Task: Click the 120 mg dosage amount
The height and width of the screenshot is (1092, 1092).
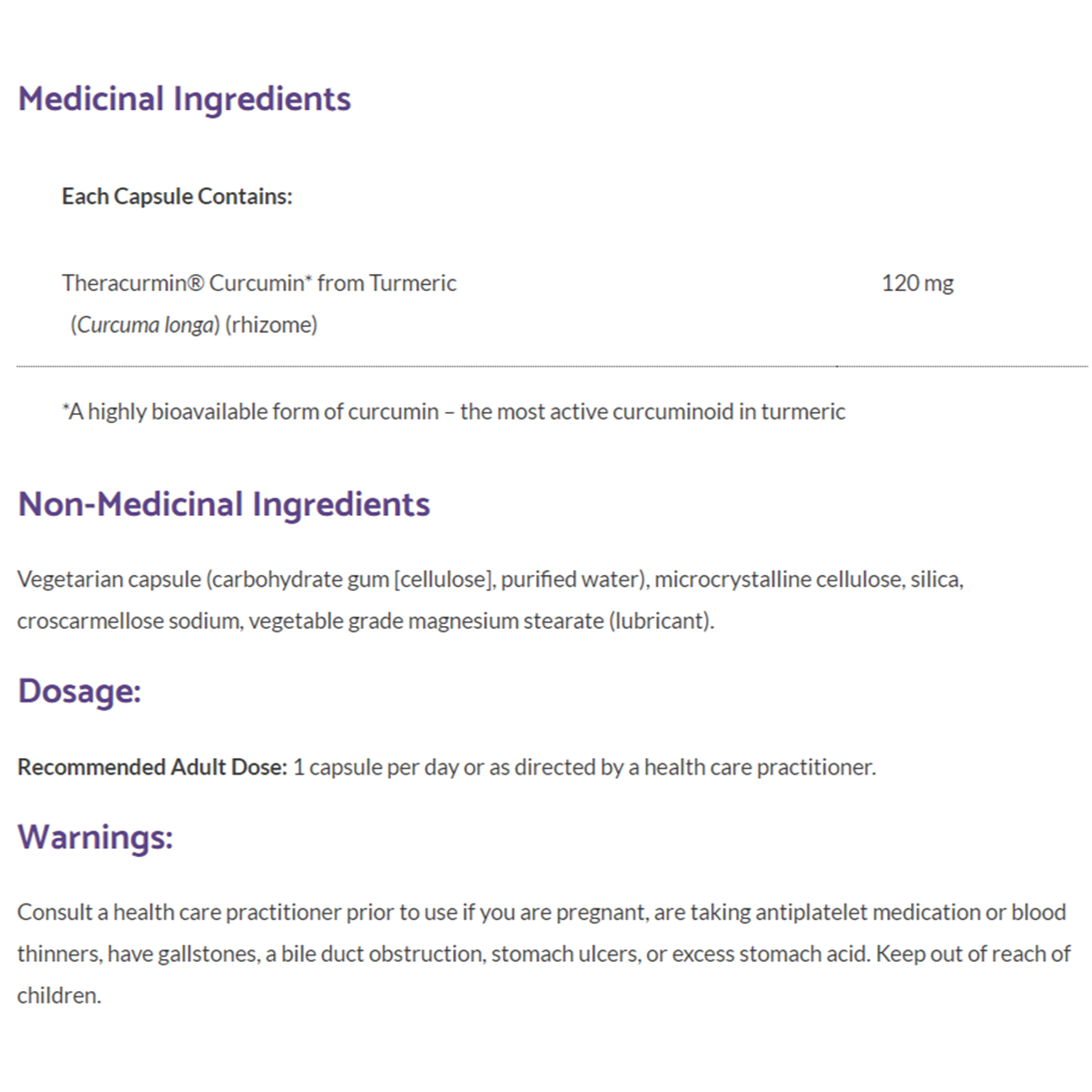Action: pos(917,283)
